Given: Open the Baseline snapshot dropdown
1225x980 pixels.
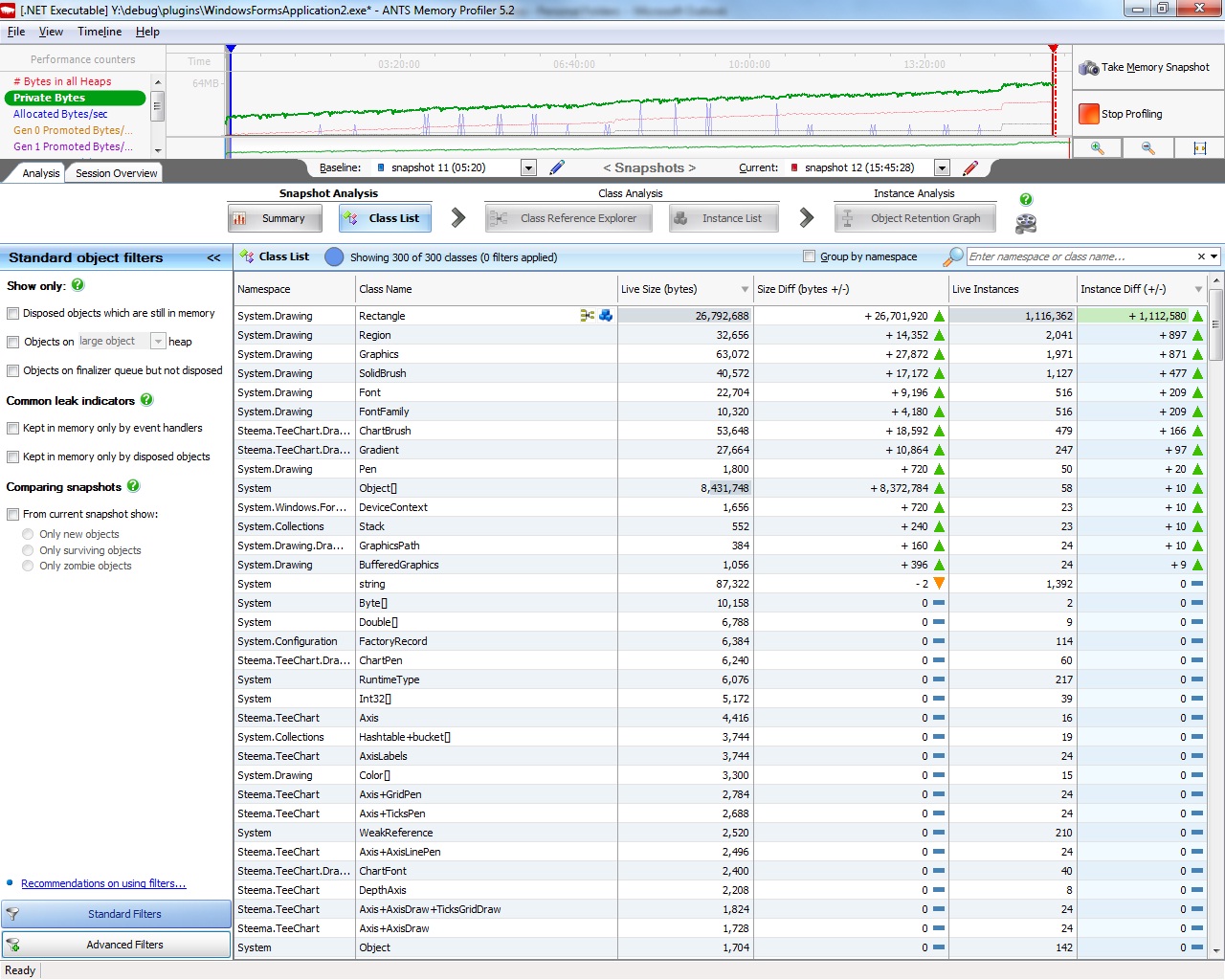Looking at the screenshot, I should point(528,167).
